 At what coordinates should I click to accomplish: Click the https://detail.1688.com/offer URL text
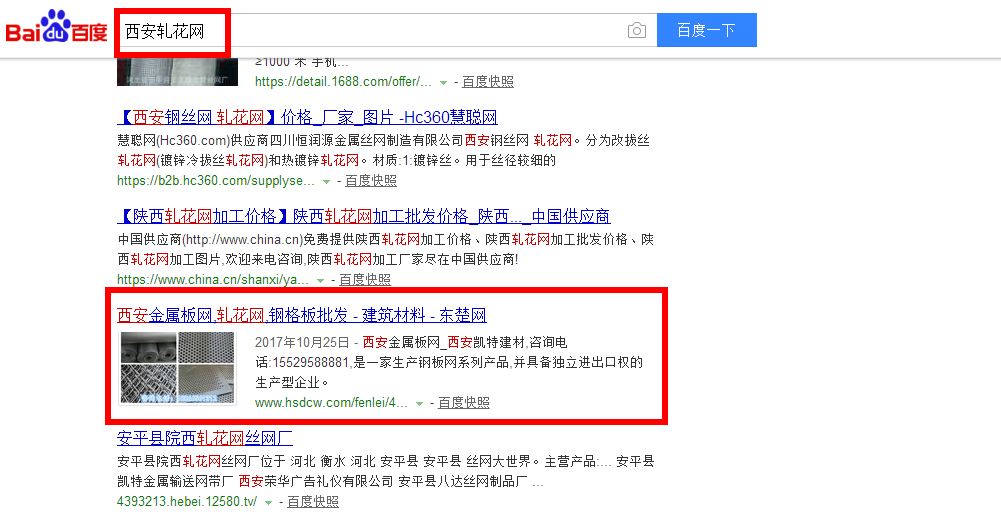pyautogui.click(x=343, y=82)
